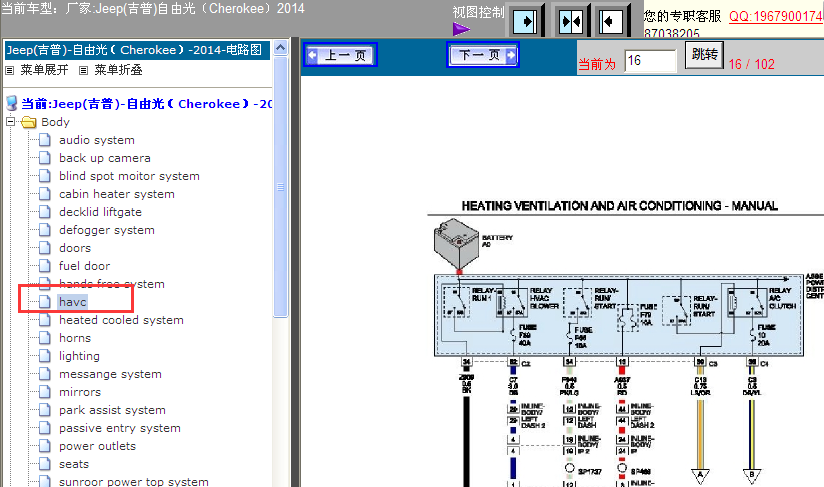Click the computer icon beside 当前:Jeep

coord(12,104)
